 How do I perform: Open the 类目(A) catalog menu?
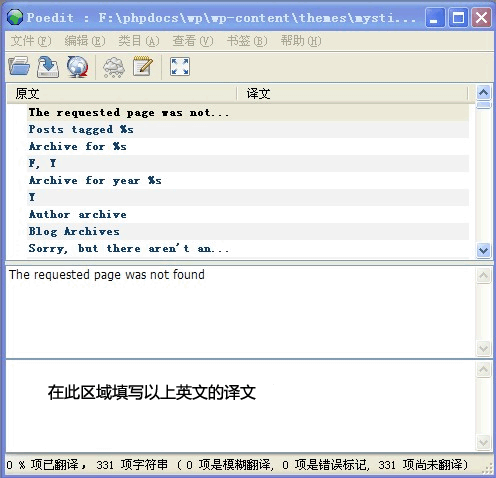coord(139,41)
